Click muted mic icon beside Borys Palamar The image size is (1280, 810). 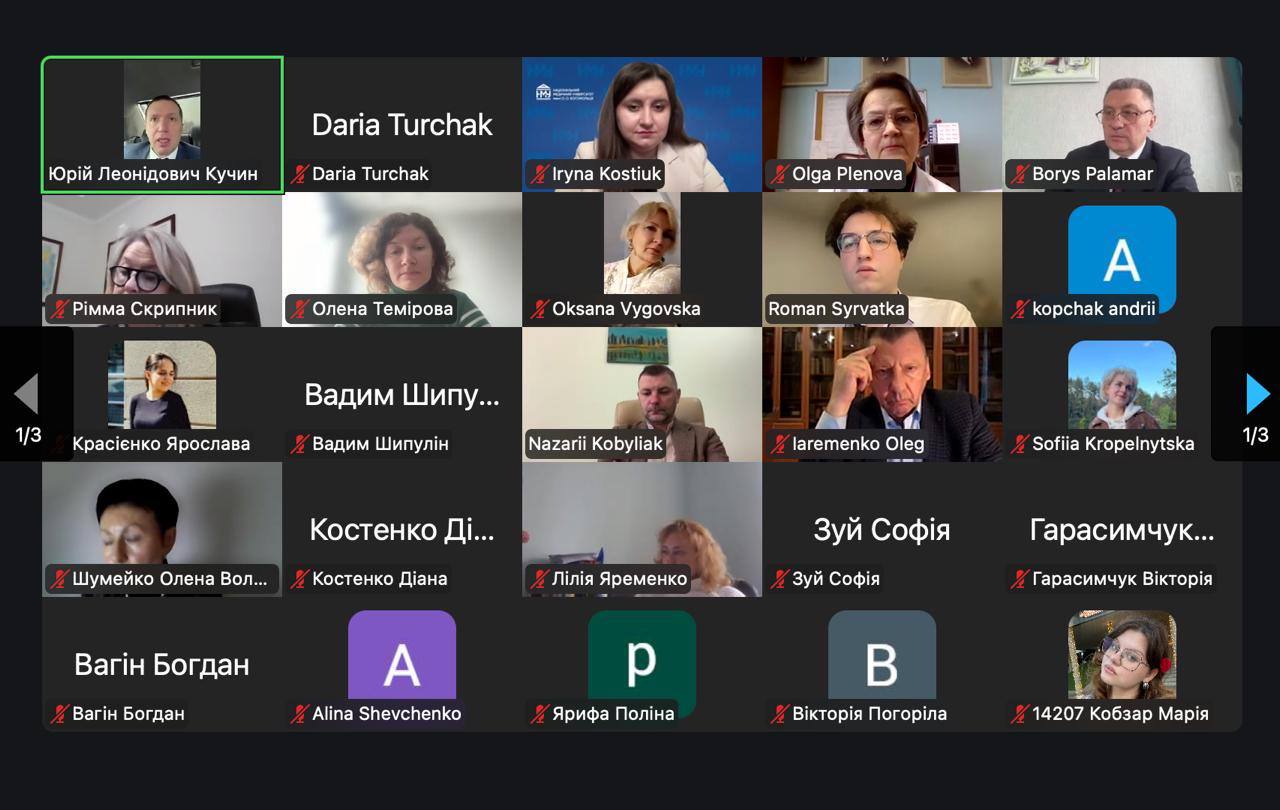[1020, 174]
